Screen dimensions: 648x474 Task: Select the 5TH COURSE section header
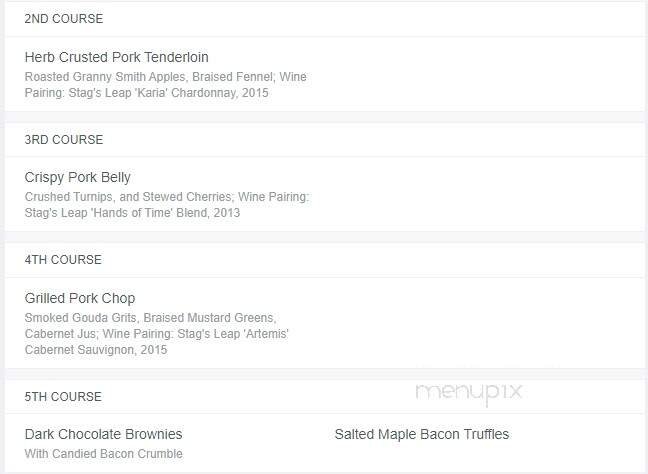tap(64, 397)
